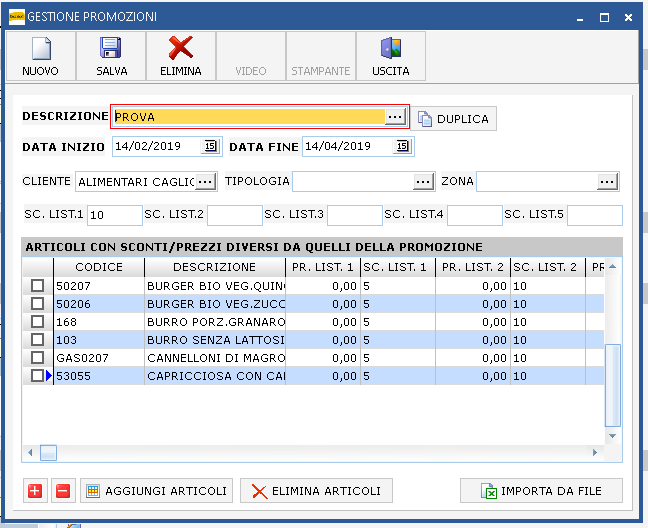Click the PR. LIST. 1 column header
Screen dimensions: 648x528
point(323,267)
